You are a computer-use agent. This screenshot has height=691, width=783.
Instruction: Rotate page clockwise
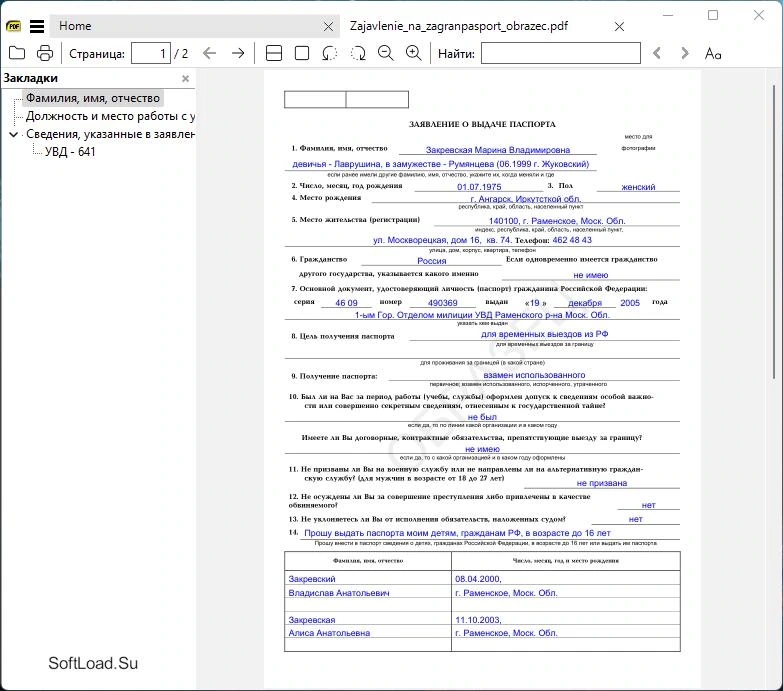[358, 53]
